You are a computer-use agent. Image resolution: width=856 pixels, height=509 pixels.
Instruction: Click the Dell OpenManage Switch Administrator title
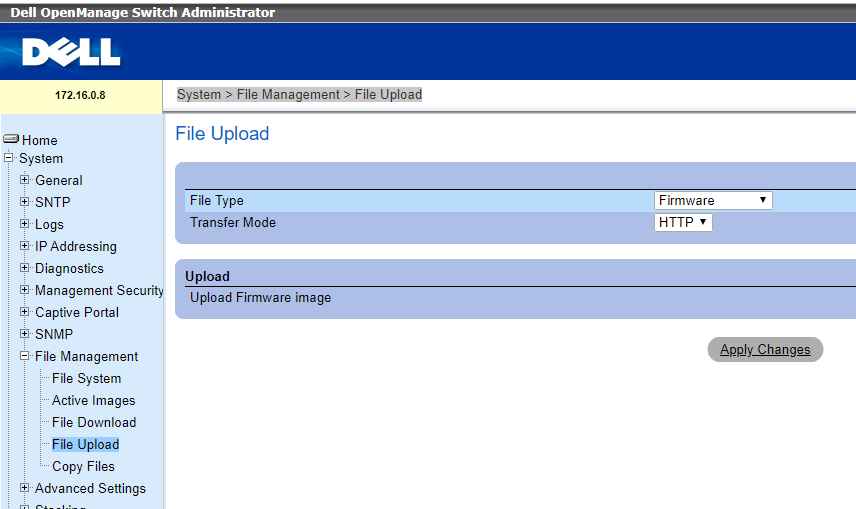[142, 12]
